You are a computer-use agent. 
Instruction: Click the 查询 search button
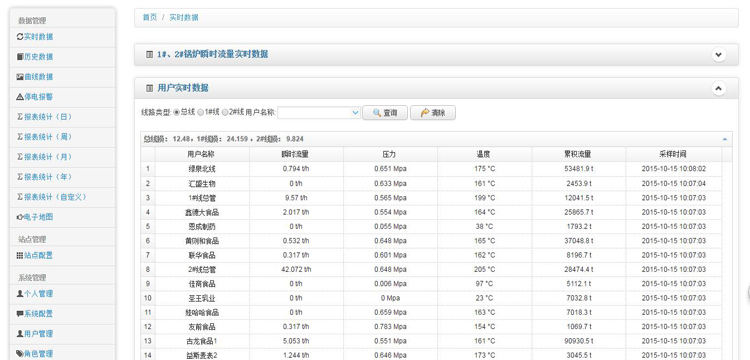385,113
